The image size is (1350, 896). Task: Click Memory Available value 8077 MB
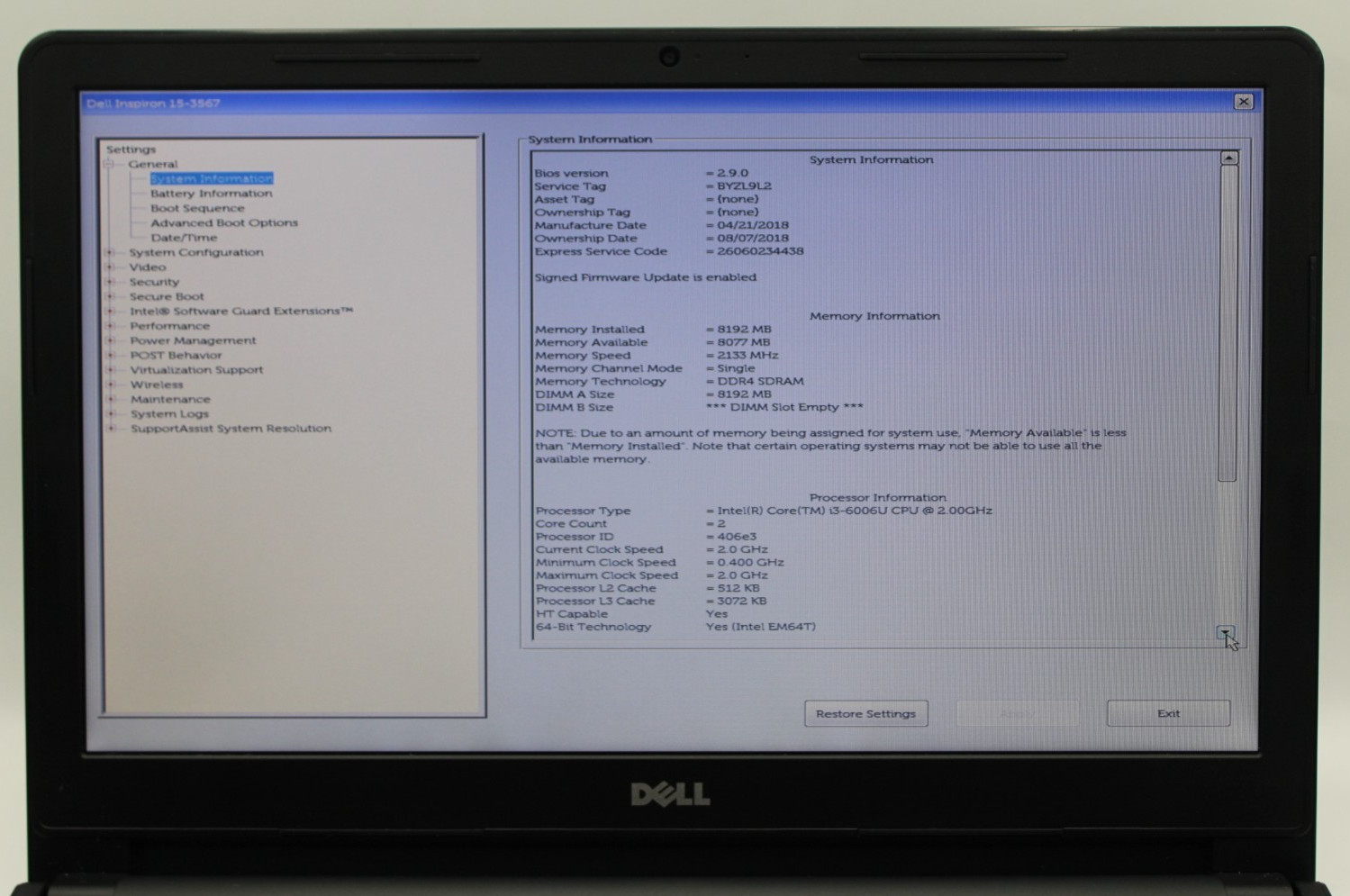click(x=744, y=342)
